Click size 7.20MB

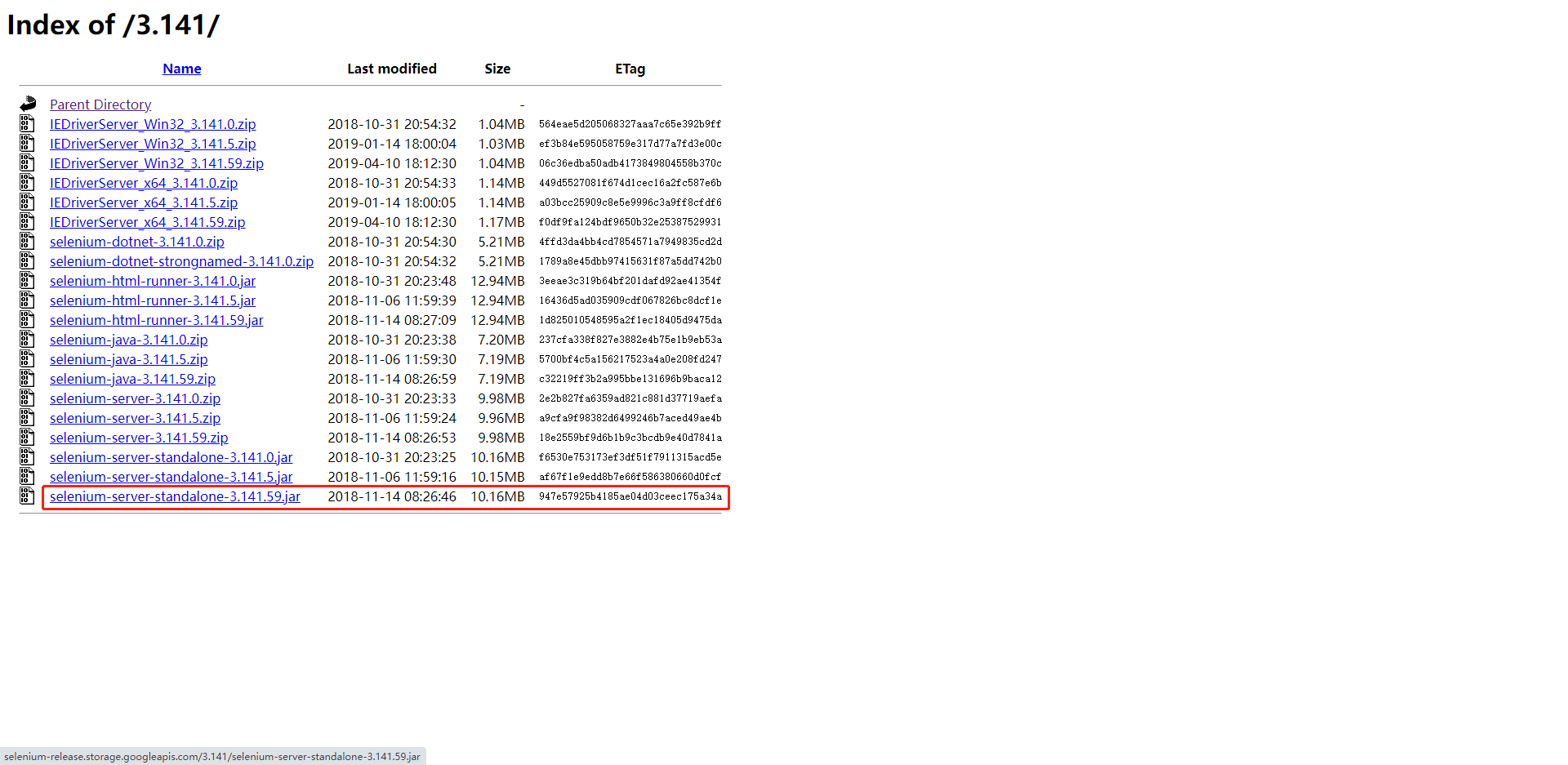pos(501,340)
